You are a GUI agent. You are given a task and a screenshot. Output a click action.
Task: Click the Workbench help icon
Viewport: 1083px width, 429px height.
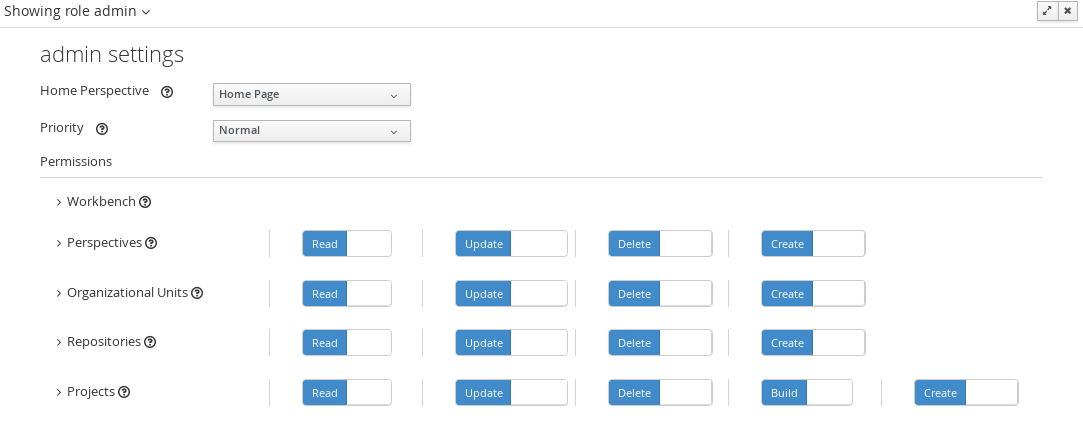pyautogui.click(x=145, y=202)
